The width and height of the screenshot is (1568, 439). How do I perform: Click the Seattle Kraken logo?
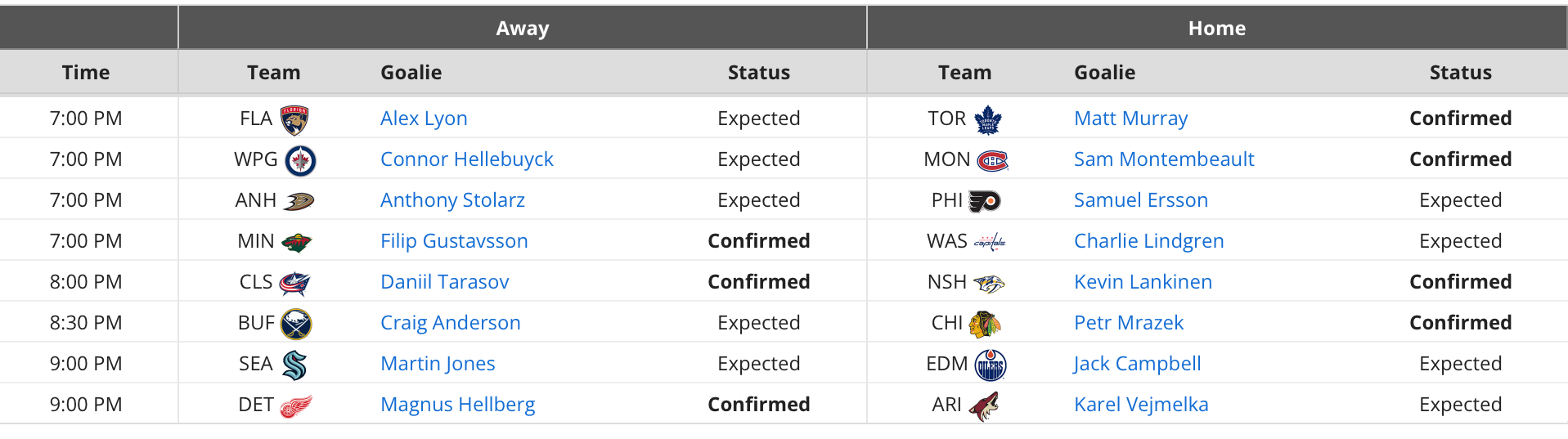point(294,365)
